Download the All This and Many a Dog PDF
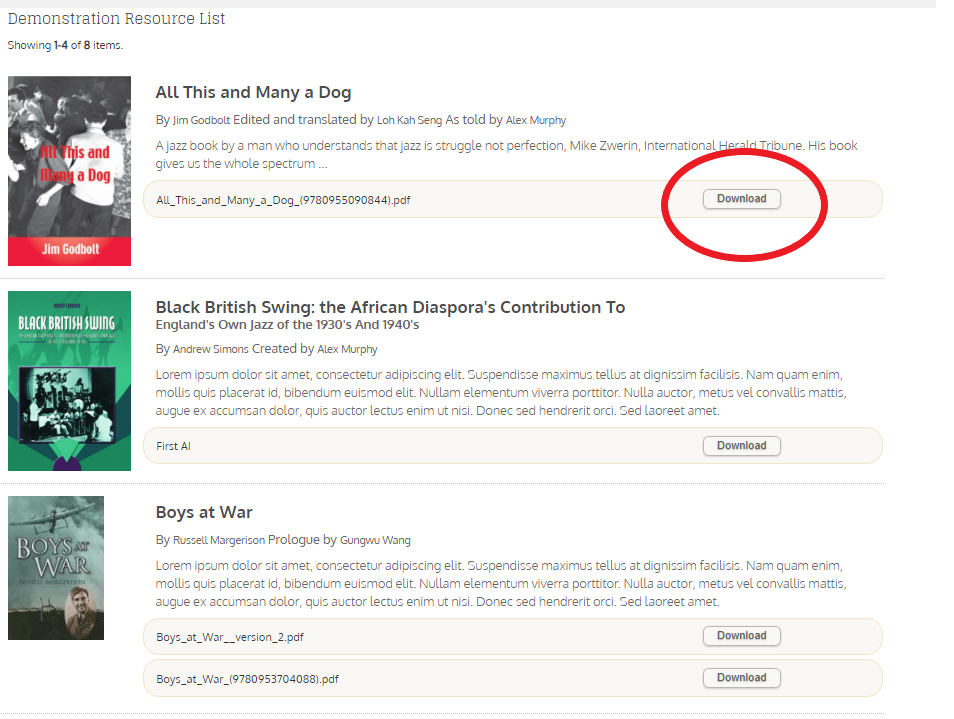Screen dimensions: 954x719 click(x=741, y=199)
